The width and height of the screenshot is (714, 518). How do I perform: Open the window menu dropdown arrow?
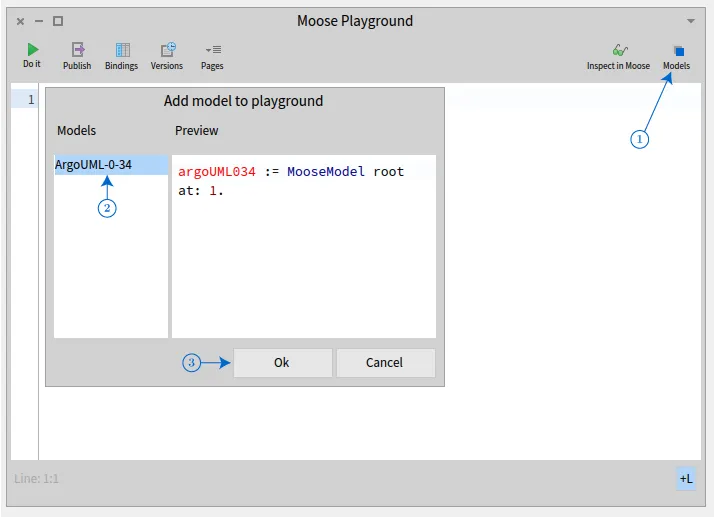691,21
